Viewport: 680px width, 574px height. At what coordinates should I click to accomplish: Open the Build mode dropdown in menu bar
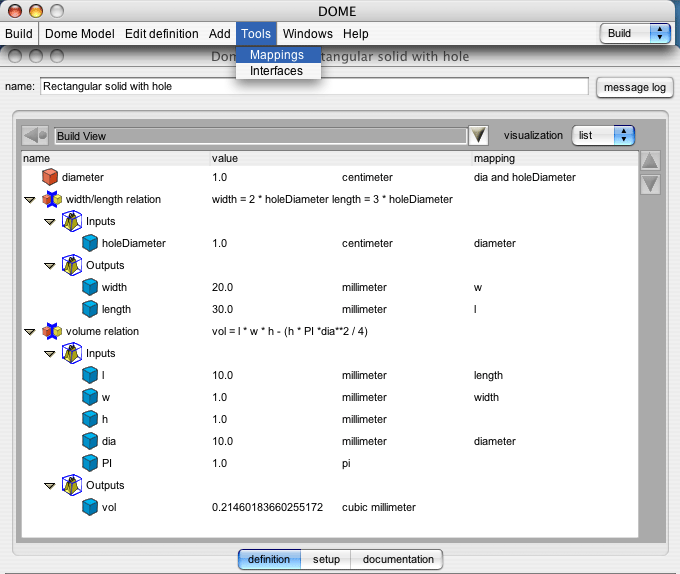click(635, 33)
